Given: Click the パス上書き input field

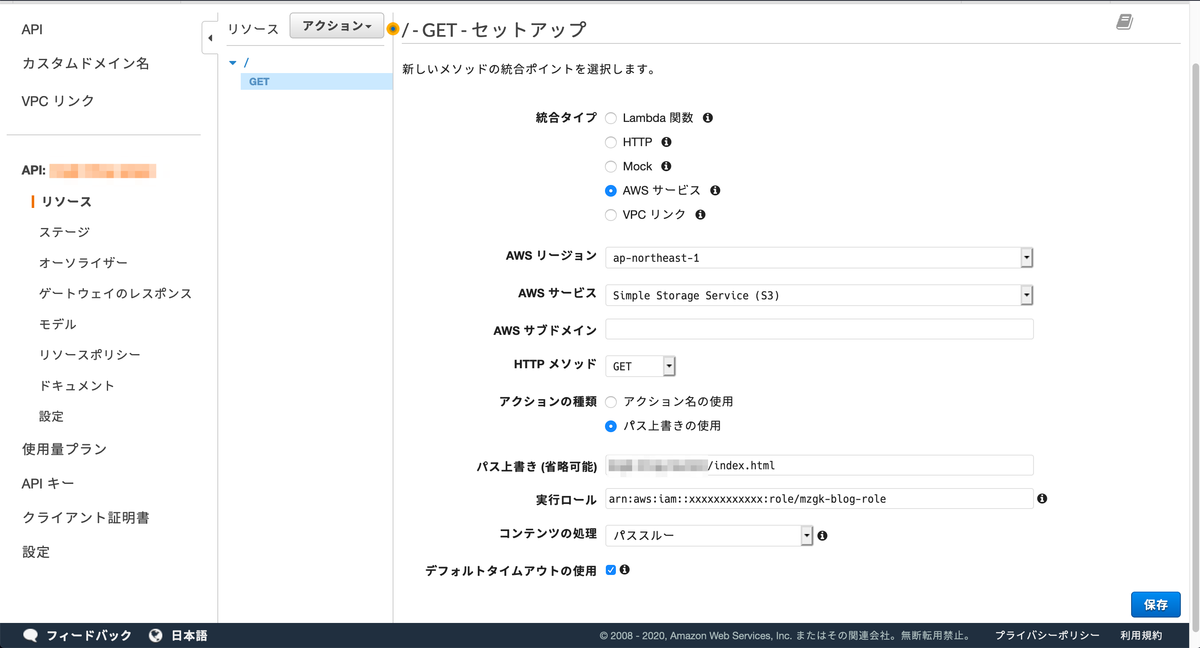Looking at the screenshot, I should (819, 465).
